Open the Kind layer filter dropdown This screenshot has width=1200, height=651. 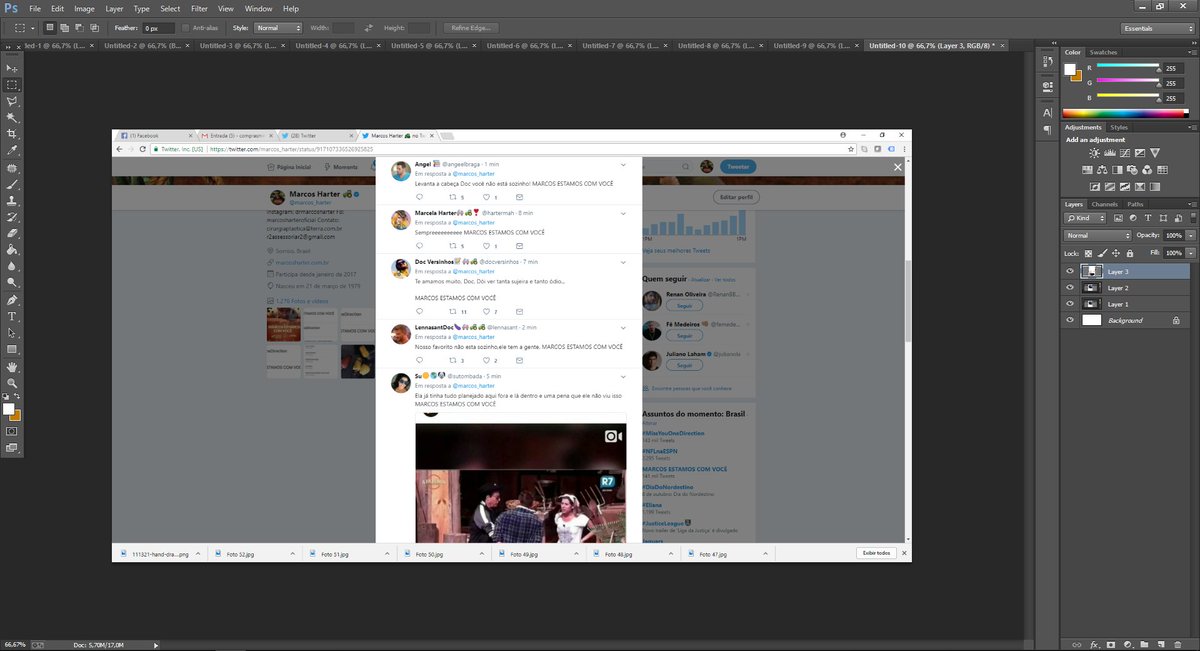click(1086, 217)
